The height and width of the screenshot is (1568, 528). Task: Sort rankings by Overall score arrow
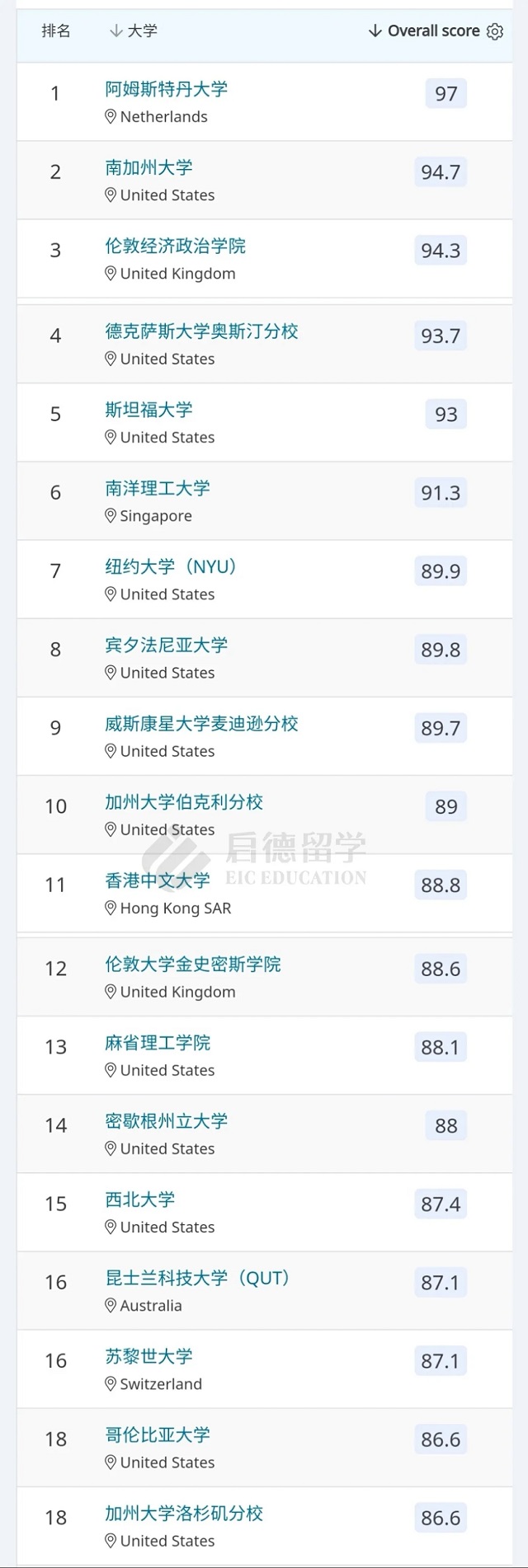[x=375, y=31]
